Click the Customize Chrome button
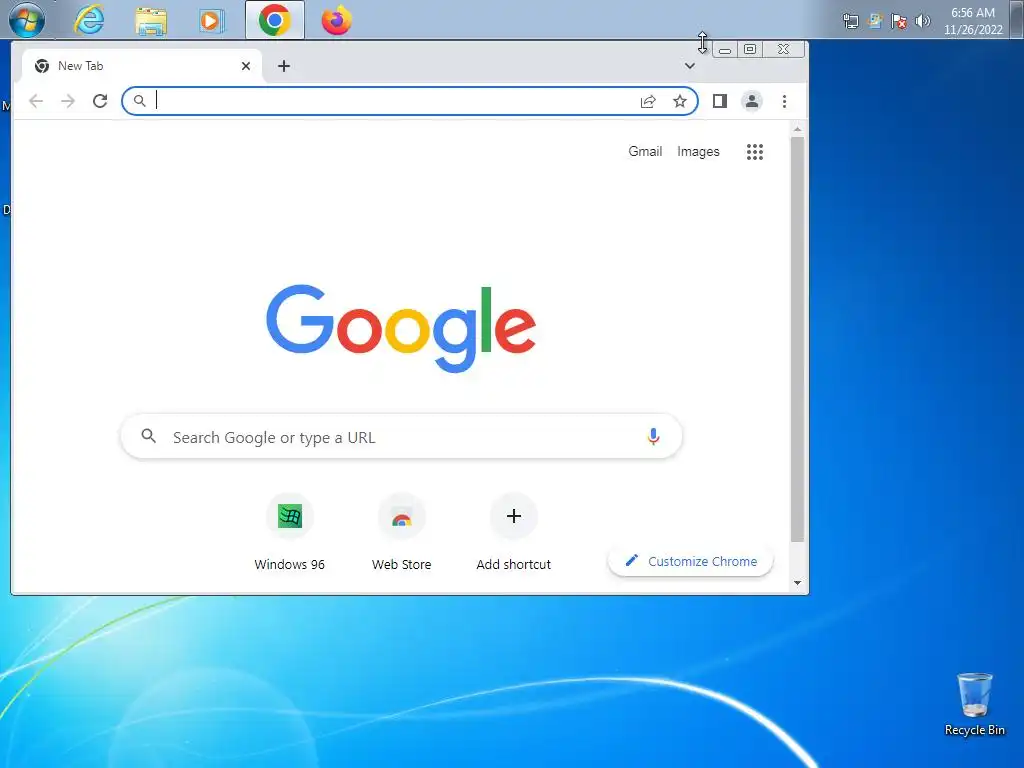 [691, 562]
